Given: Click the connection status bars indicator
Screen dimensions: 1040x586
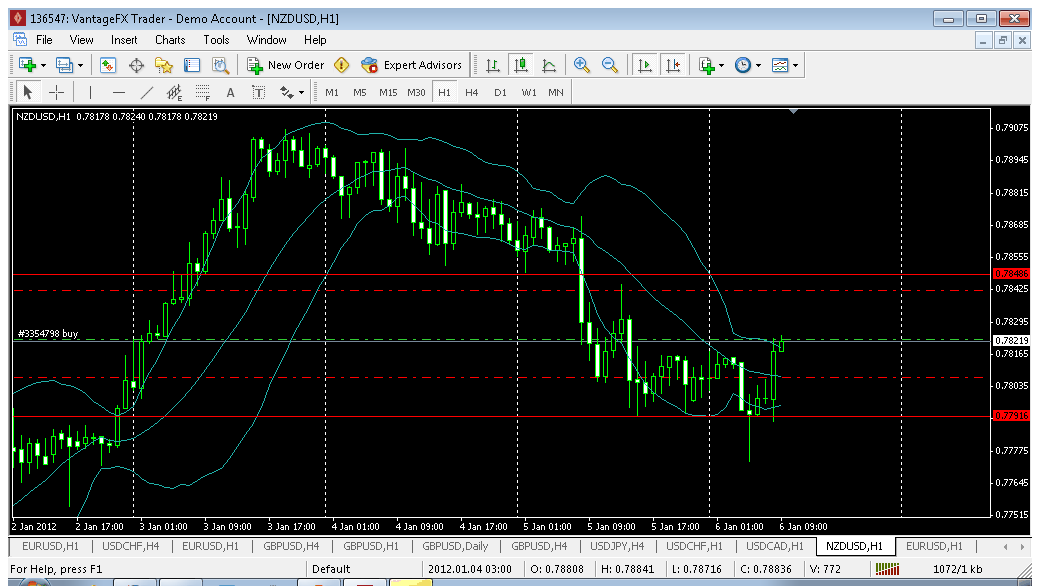Looking at the screenshot, I should (887, 569).
